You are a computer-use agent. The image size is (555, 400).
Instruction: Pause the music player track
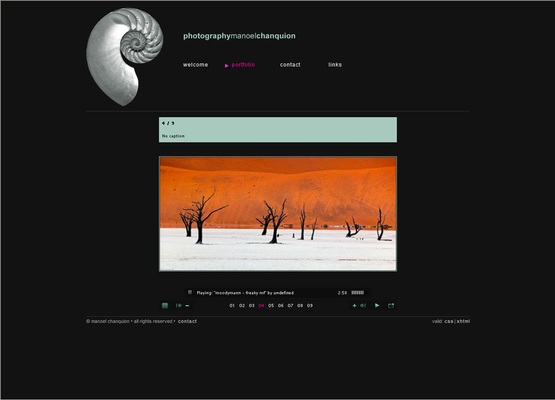tap(190, 292)
